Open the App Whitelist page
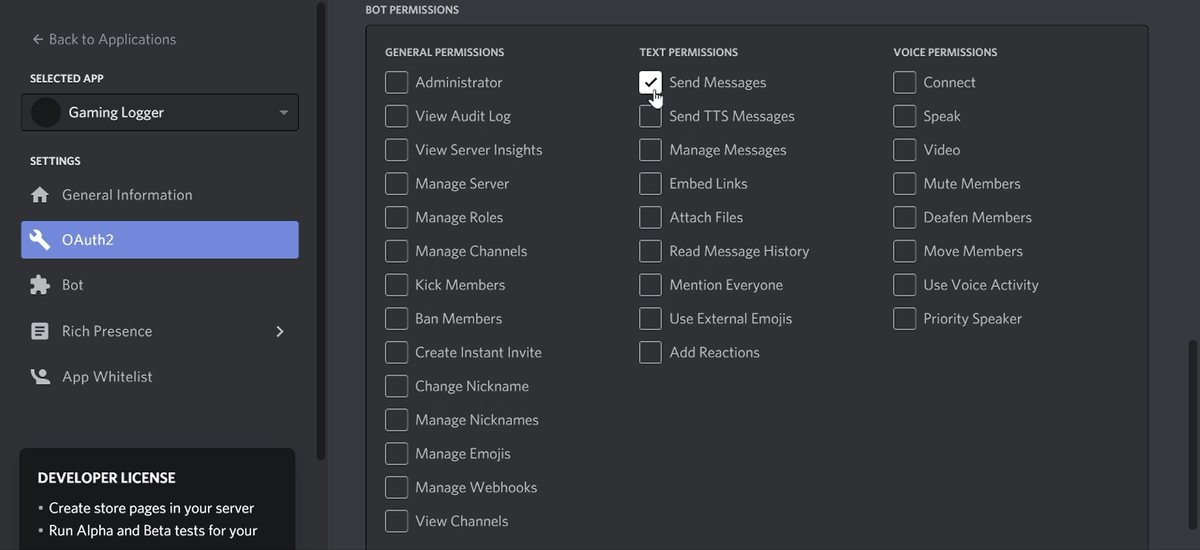This screenshot has width=1200, height=550. (107, 377)
